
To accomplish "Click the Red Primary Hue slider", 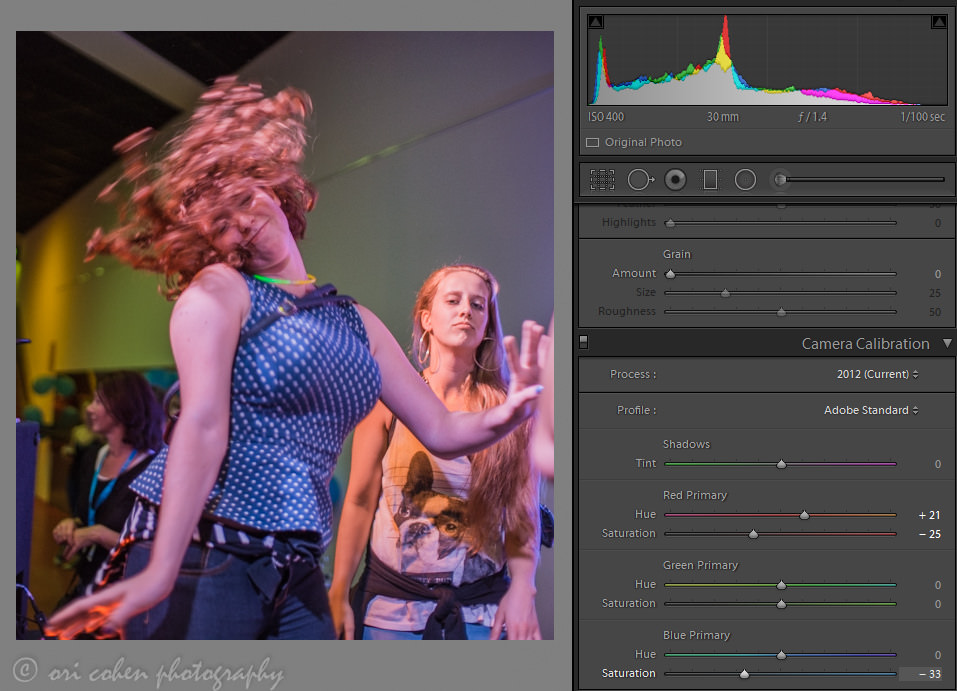I will [x=780, y=515].
